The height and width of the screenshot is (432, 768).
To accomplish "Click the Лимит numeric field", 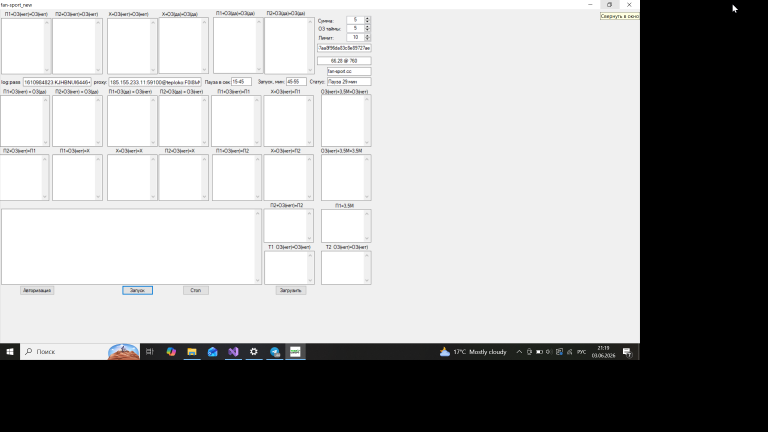I will (x=356, y=37).
